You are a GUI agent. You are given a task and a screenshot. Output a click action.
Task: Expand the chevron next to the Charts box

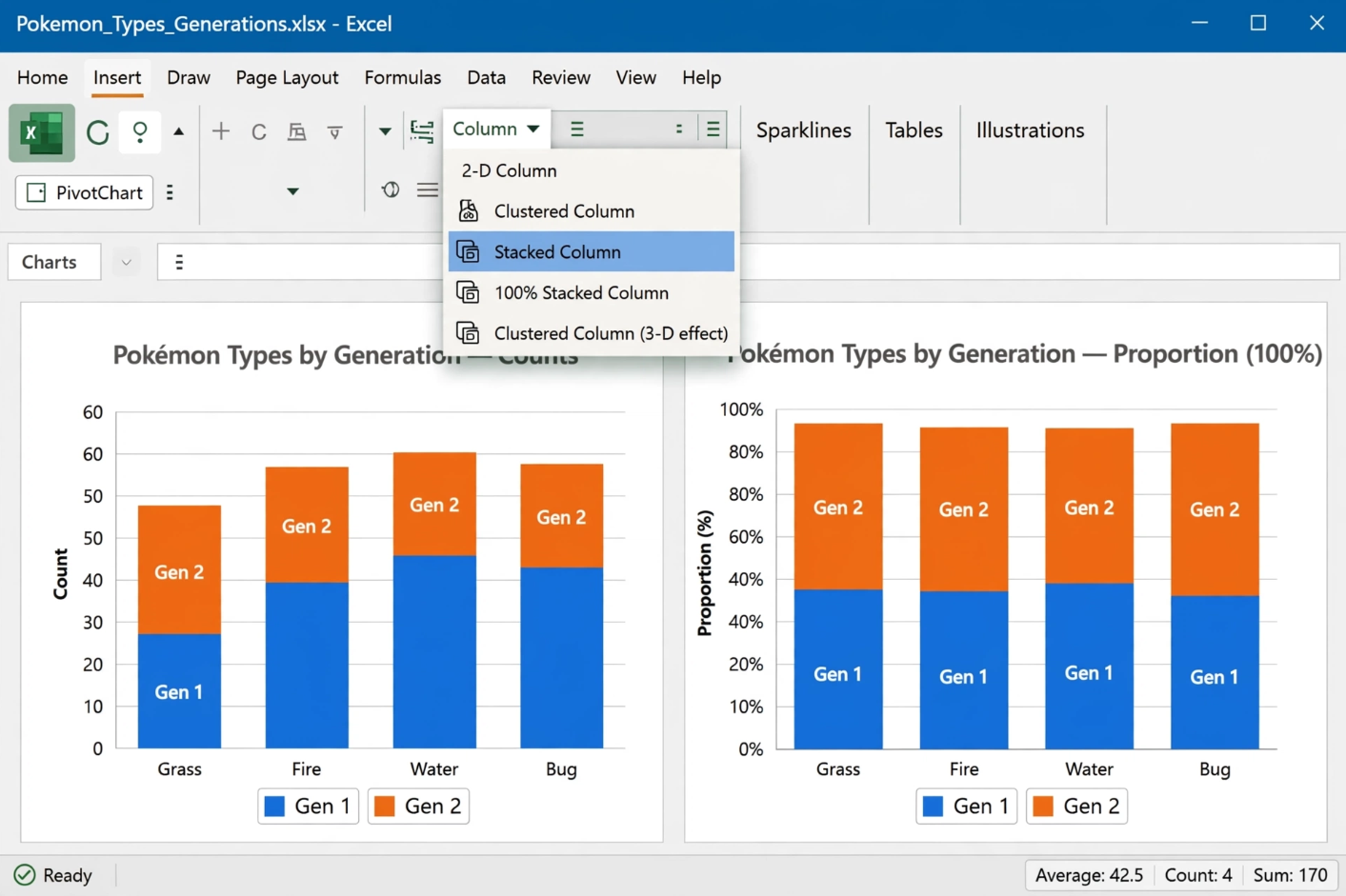[126, 262]
